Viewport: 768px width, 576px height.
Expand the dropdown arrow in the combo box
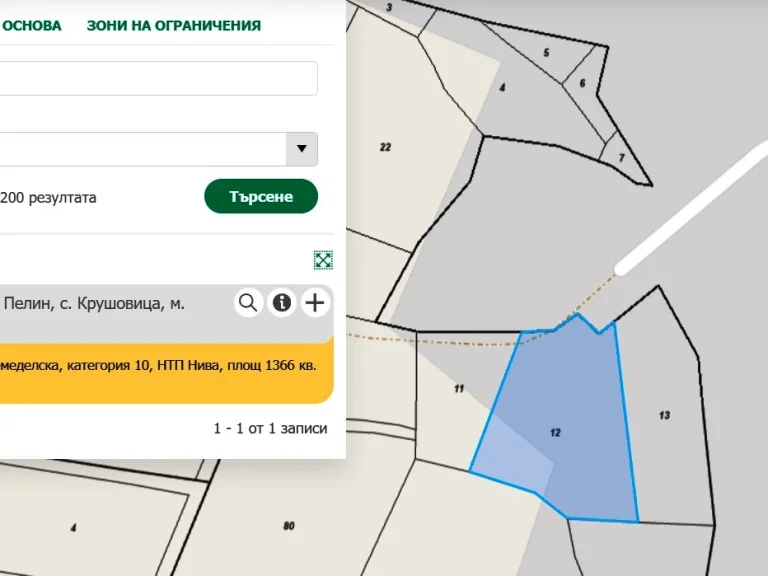302,149
